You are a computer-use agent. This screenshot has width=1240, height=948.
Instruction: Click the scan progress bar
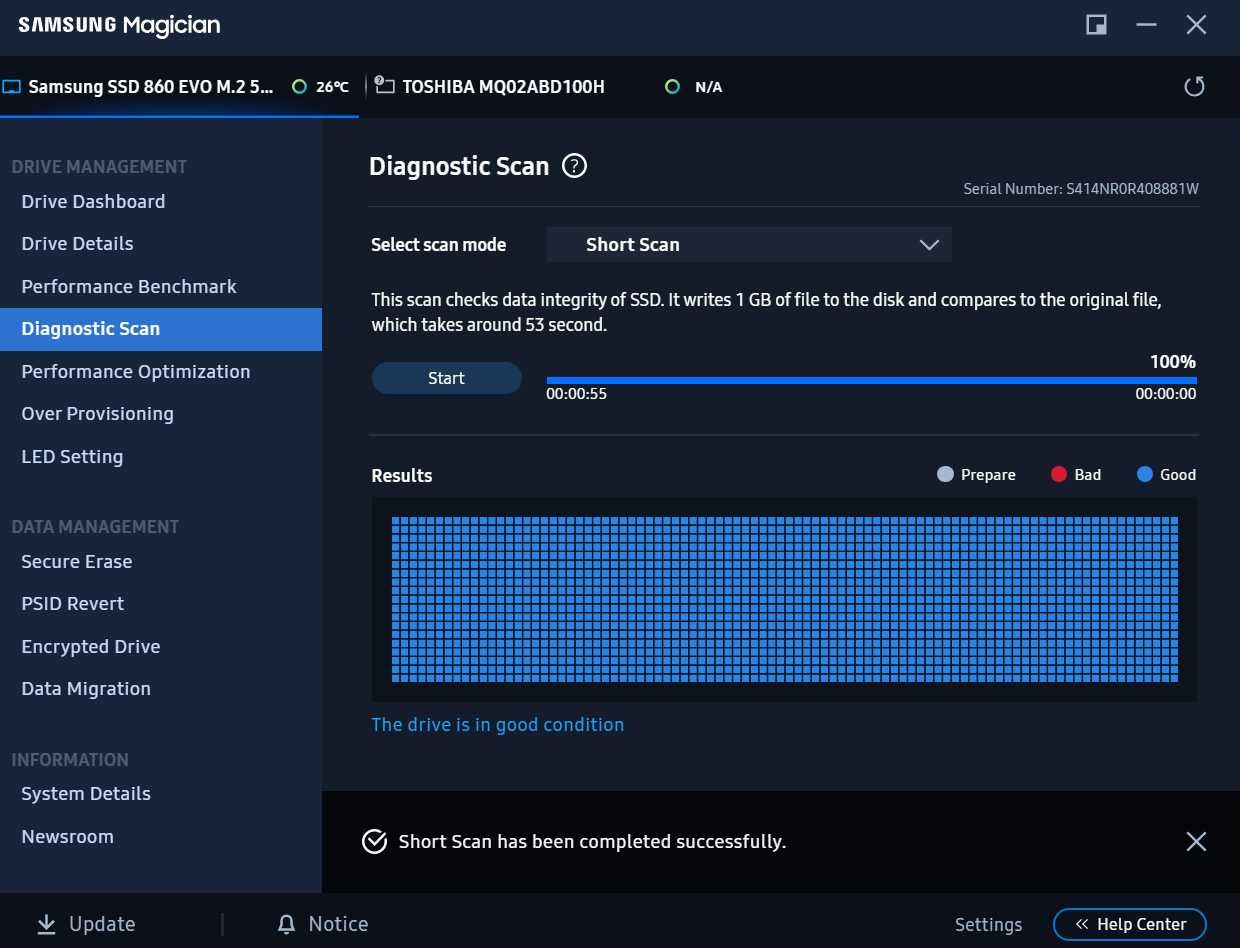pos(871,380)
